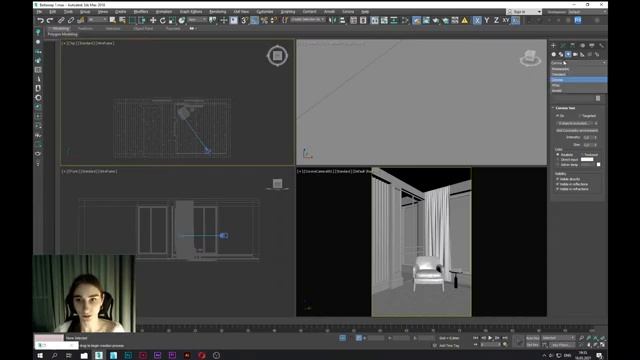Click the Set Key button
This screenshot has width=640, height=360.
pyautogui.click(x=532, y=345)
